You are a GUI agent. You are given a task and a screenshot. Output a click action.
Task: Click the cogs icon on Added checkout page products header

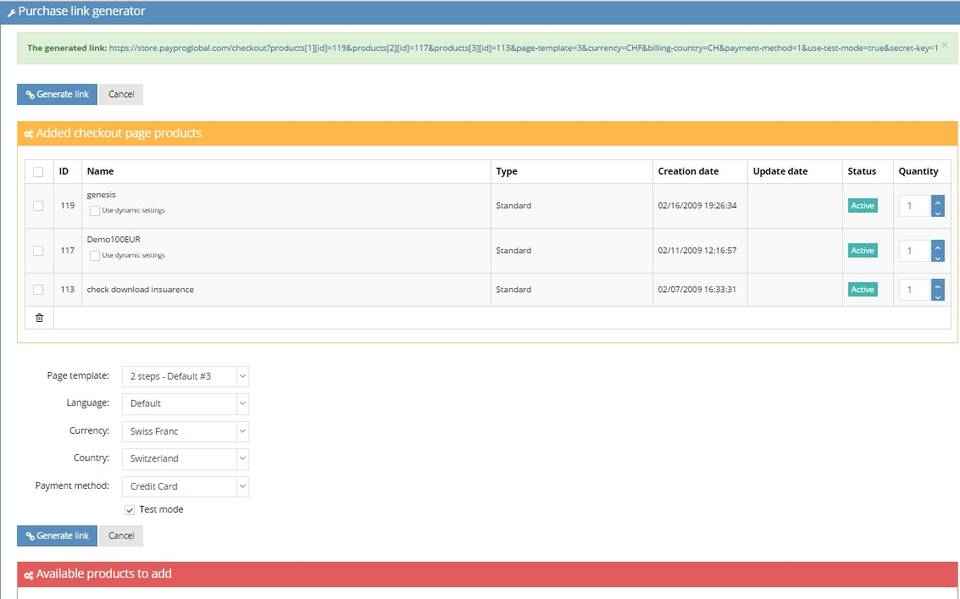(x=27, y=133)
